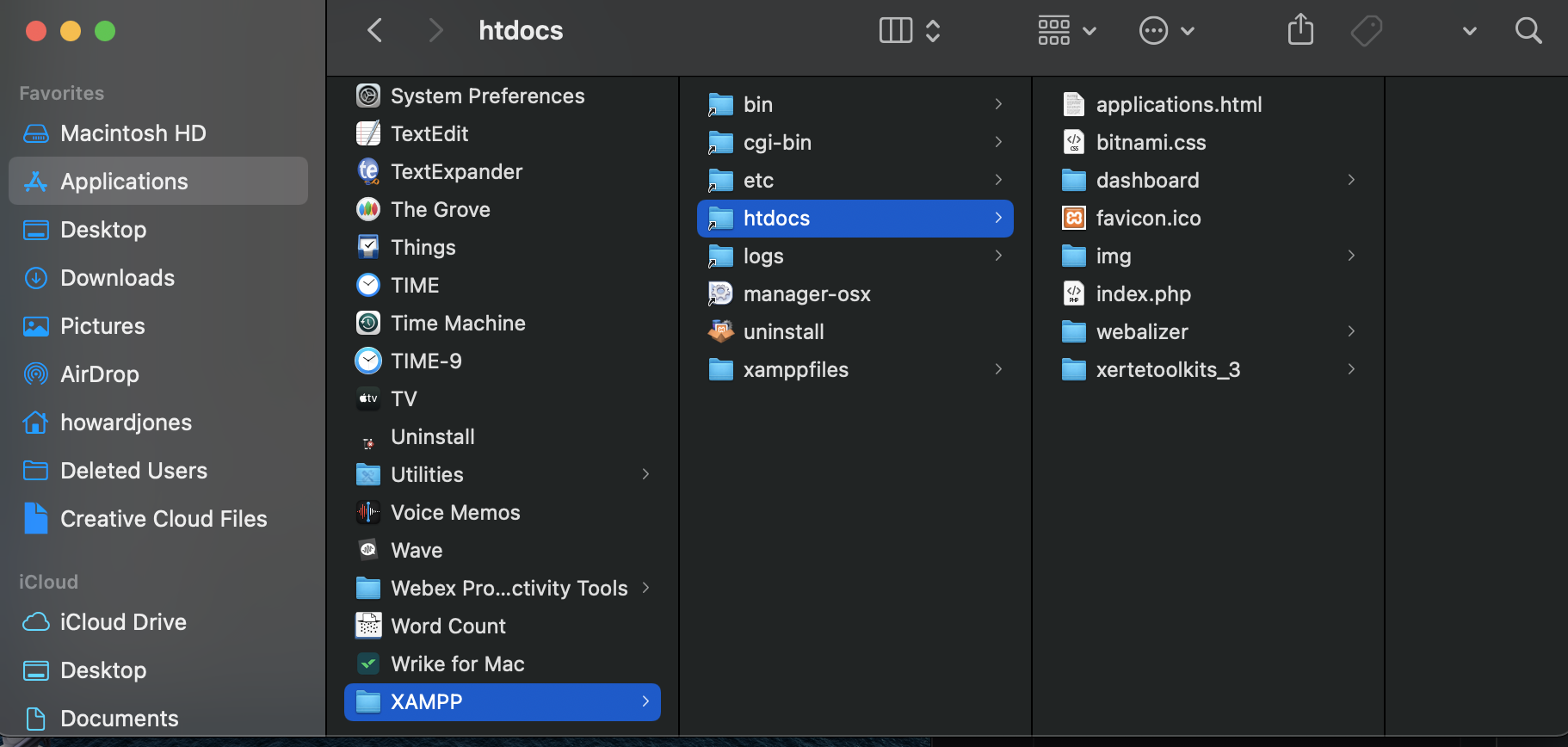
Task: Expand the toolbar overflow chevron
Action: point(1470,31)
